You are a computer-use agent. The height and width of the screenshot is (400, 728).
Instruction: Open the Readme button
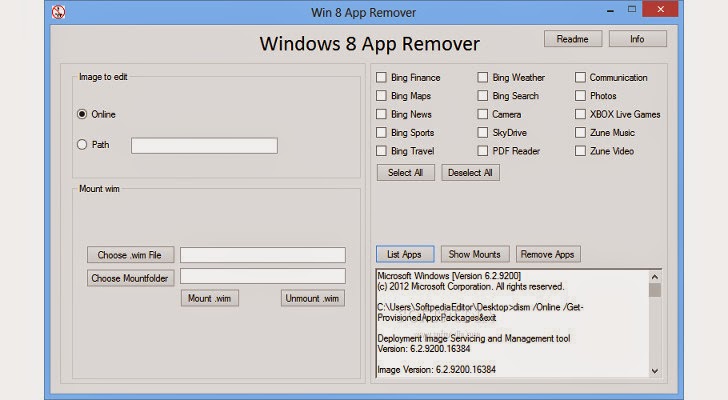point(573,39)
